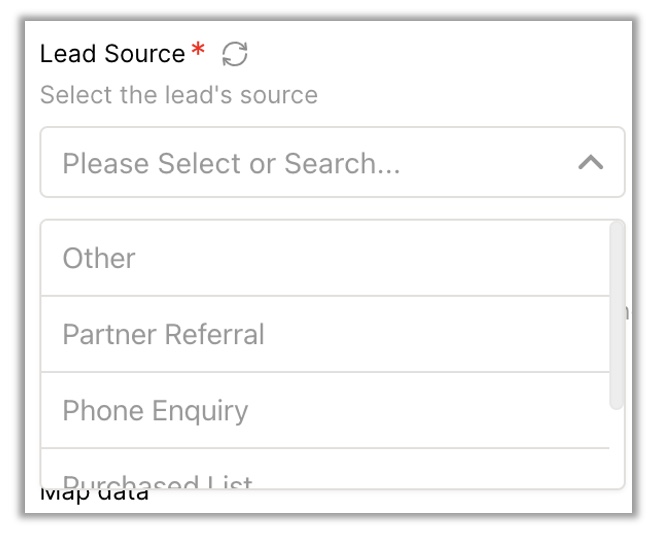Select the partially visible Purchased List option
Screen dimensions: 654x538
tap(157, 480)
